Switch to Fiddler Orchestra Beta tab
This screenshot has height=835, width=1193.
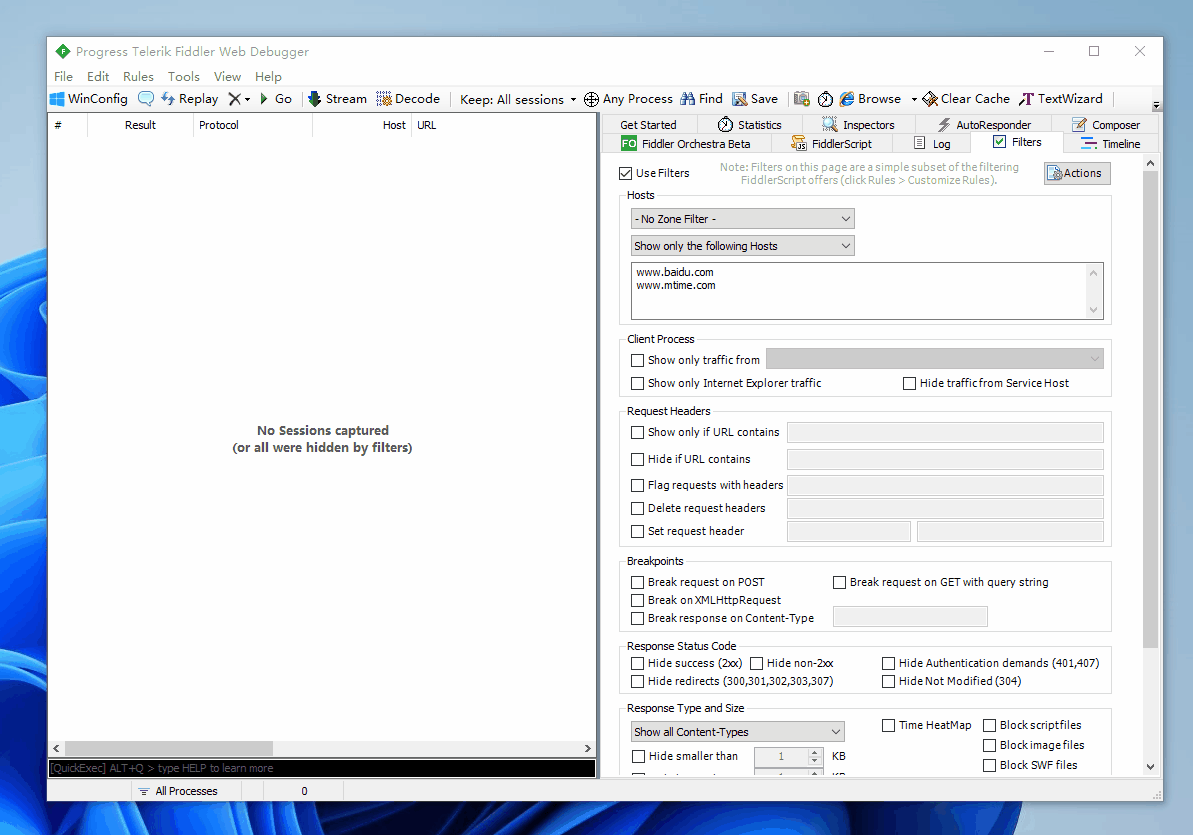(x=686, y=144)
